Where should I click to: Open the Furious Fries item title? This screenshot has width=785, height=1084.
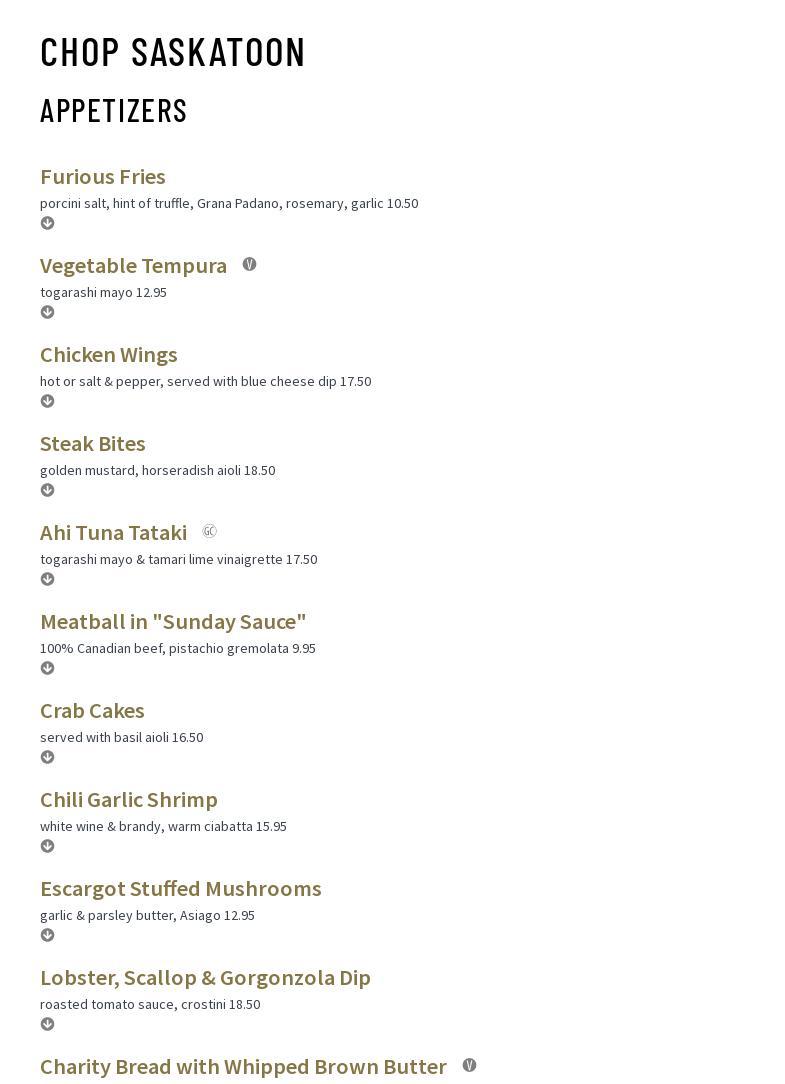point(102,177)
